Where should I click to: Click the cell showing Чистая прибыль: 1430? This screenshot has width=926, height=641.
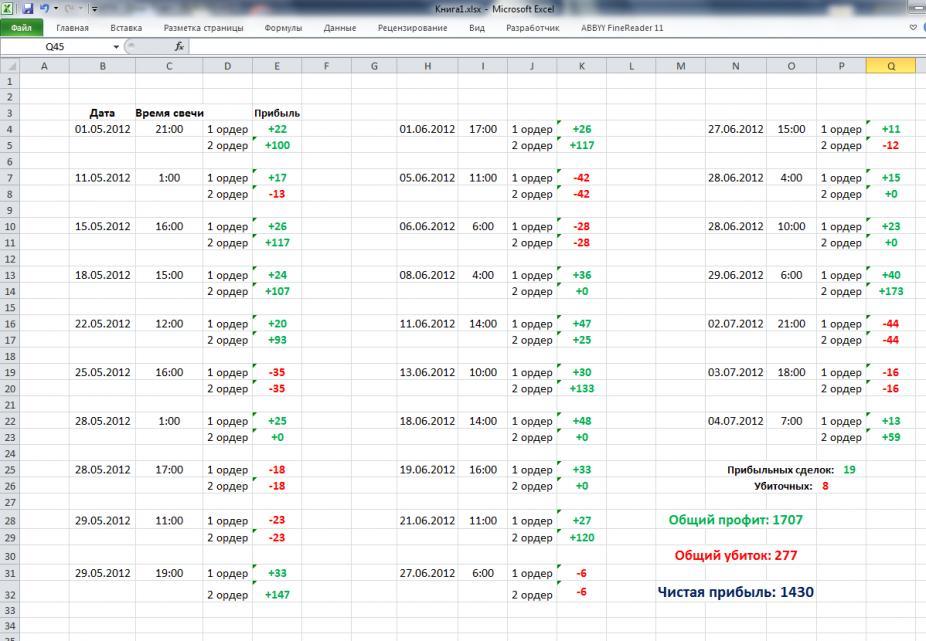(735, 592)
